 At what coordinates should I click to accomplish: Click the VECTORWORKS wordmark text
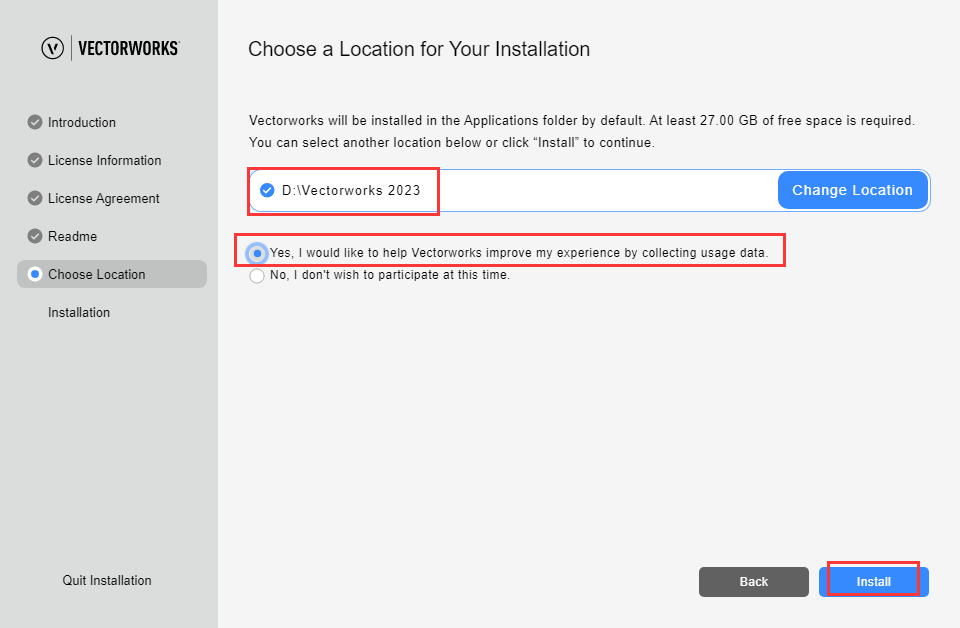(x=129, y=48)
